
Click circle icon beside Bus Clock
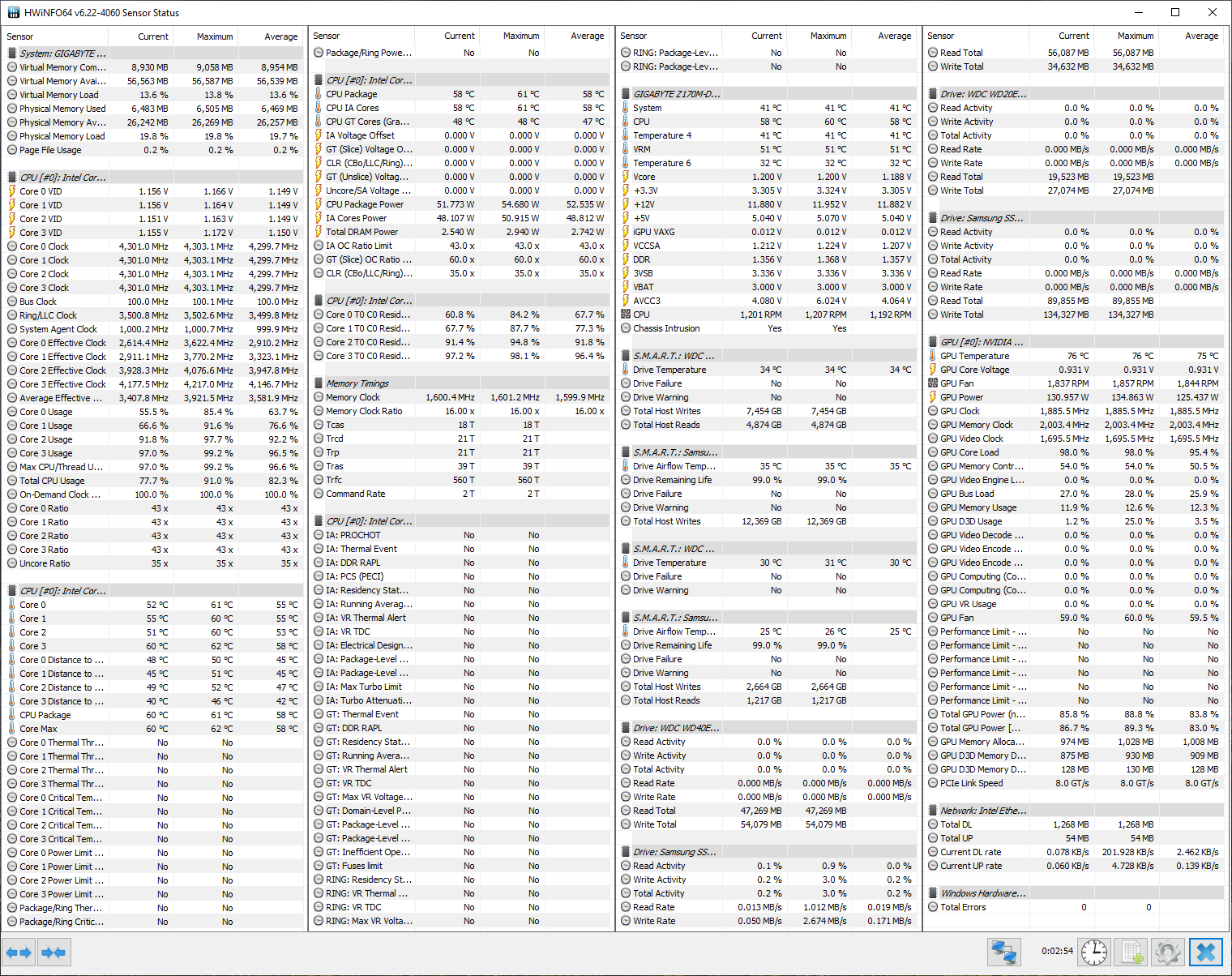click(12, 302)
